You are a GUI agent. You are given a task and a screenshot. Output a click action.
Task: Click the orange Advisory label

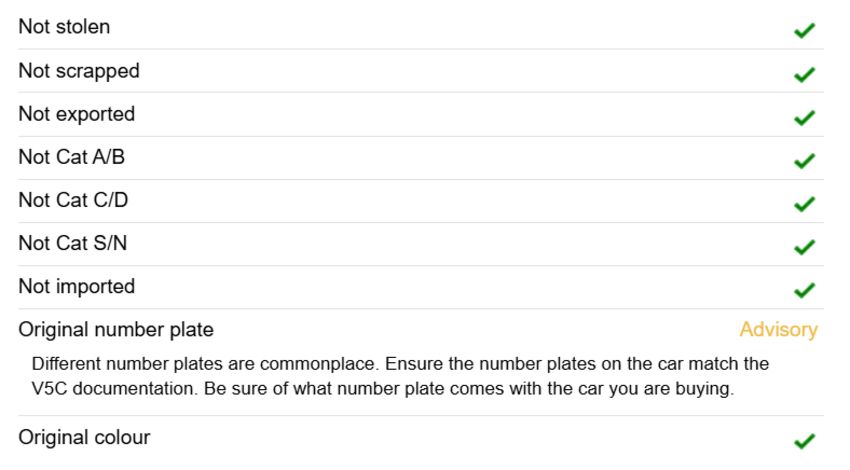pyautogui.click(x=778, y=330)
